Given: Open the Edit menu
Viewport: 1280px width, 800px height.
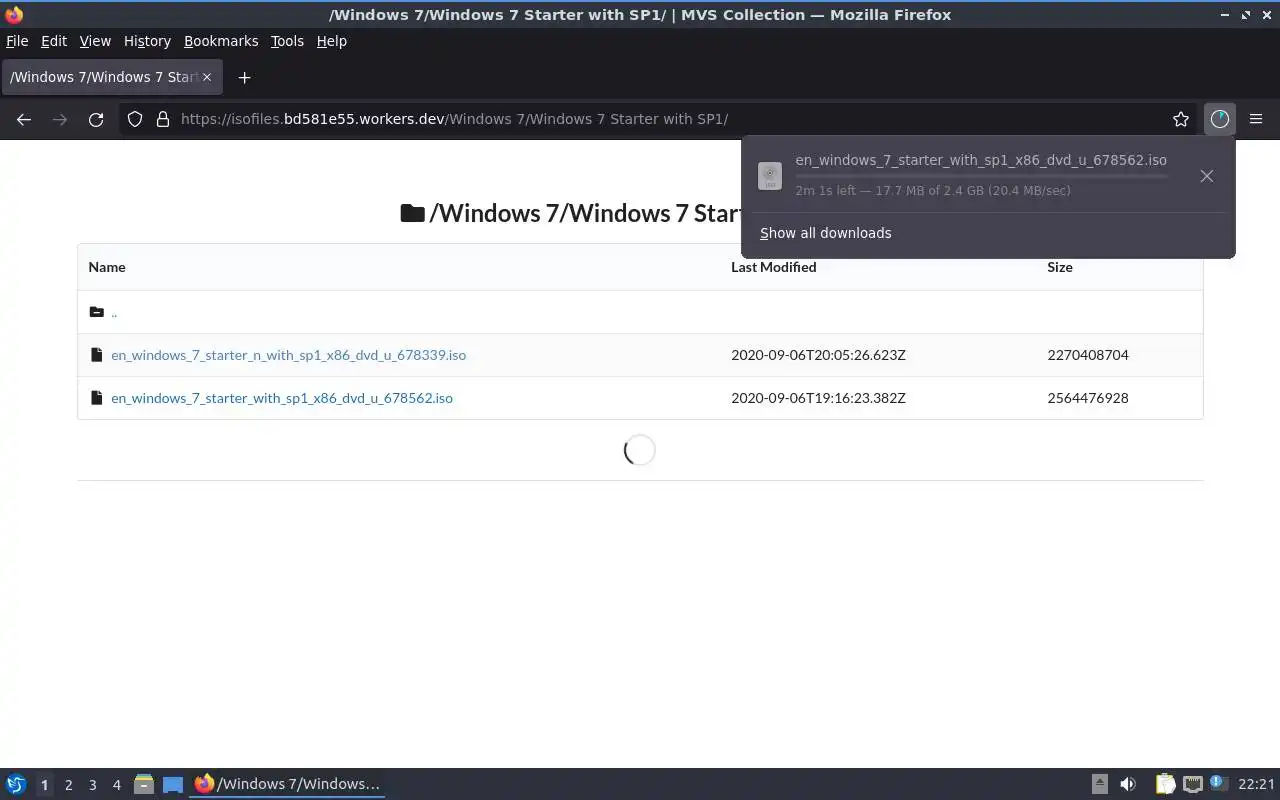Looking at the screenshot, I should pos(54,41).
